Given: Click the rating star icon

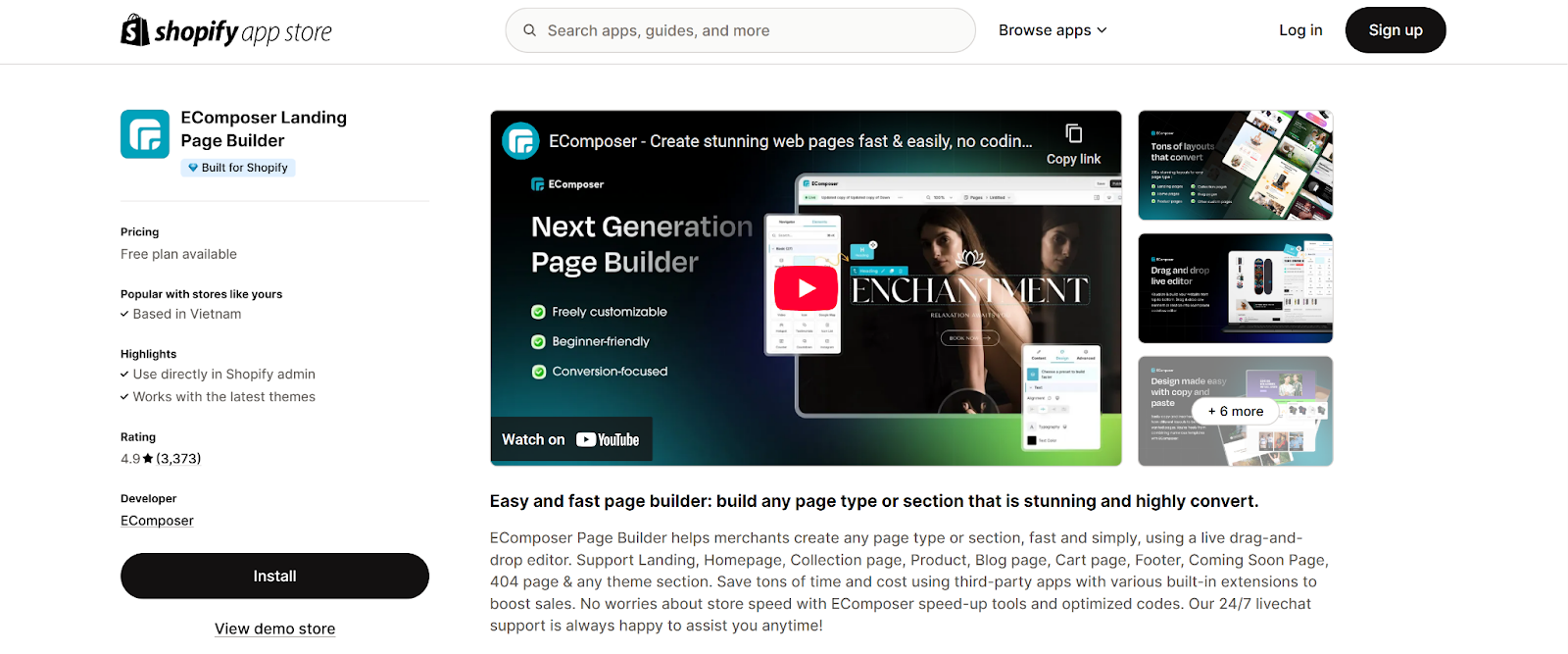Looking at the screenshot, I should 148,459.
